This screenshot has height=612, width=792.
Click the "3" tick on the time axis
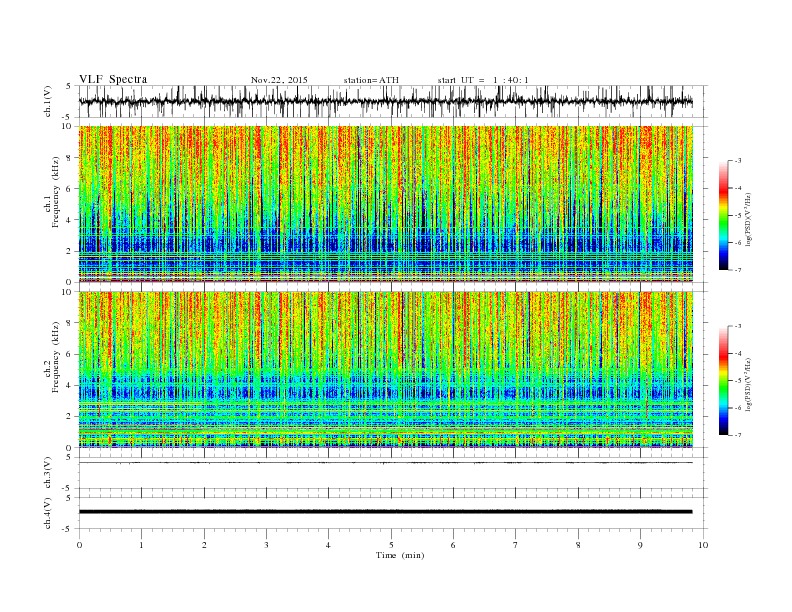coord(266,545)
